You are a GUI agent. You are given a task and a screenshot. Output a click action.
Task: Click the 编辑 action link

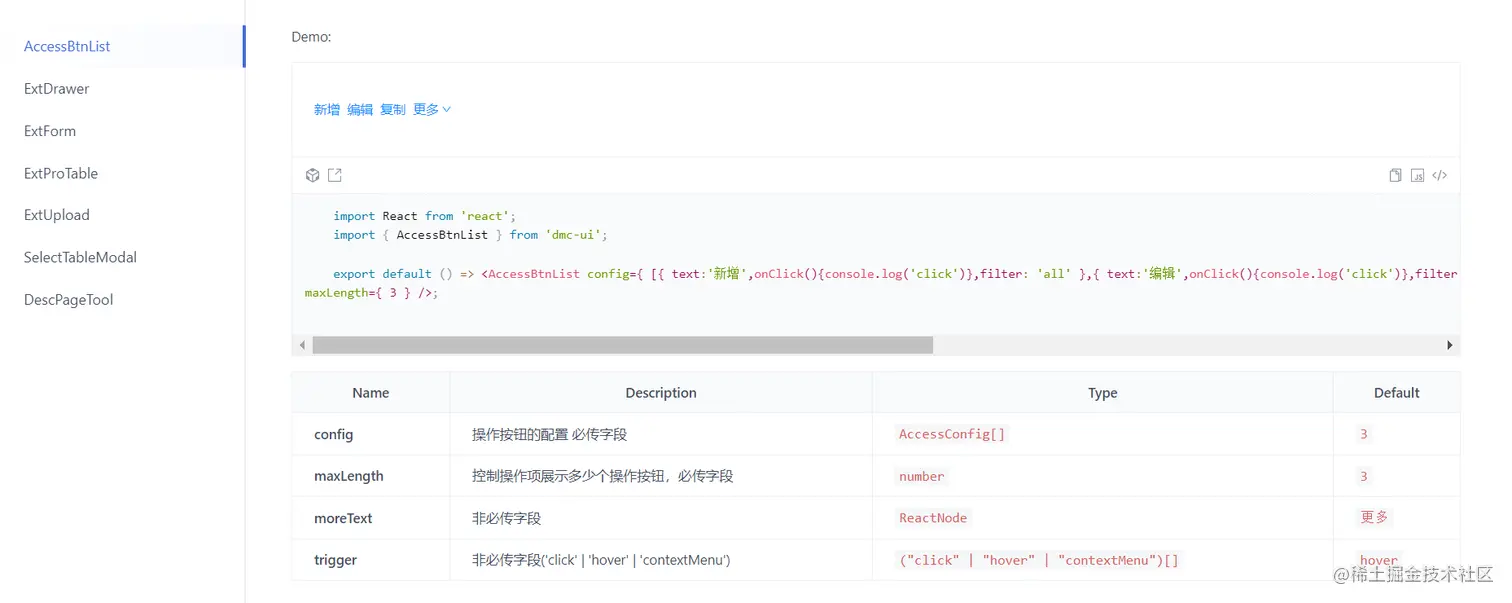click(360, 110)
